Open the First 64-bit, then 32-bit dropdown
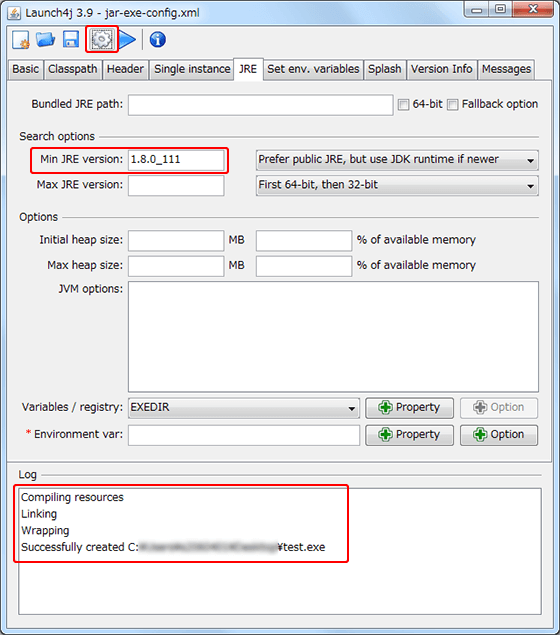The height and width of the screenshot is (635, 560). [397, 185]
